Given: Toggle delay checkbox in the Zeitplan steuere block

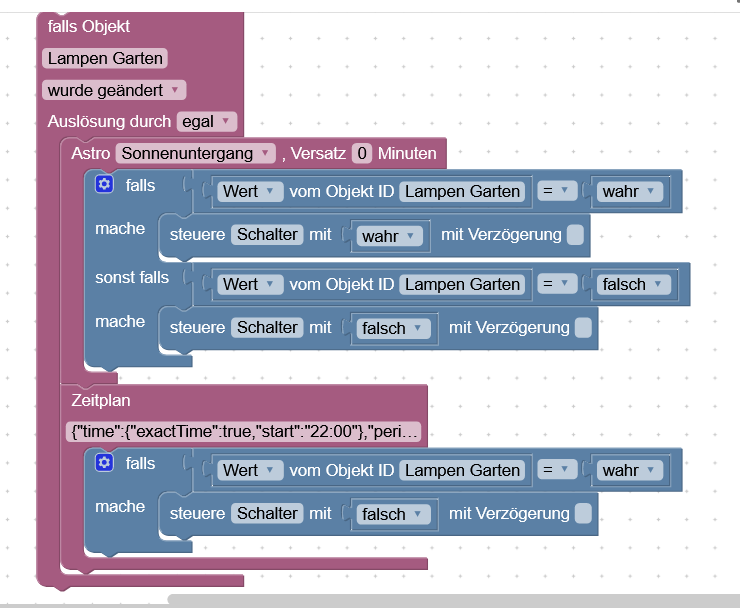Looking at the screenshot, I should tap(583, 514).
